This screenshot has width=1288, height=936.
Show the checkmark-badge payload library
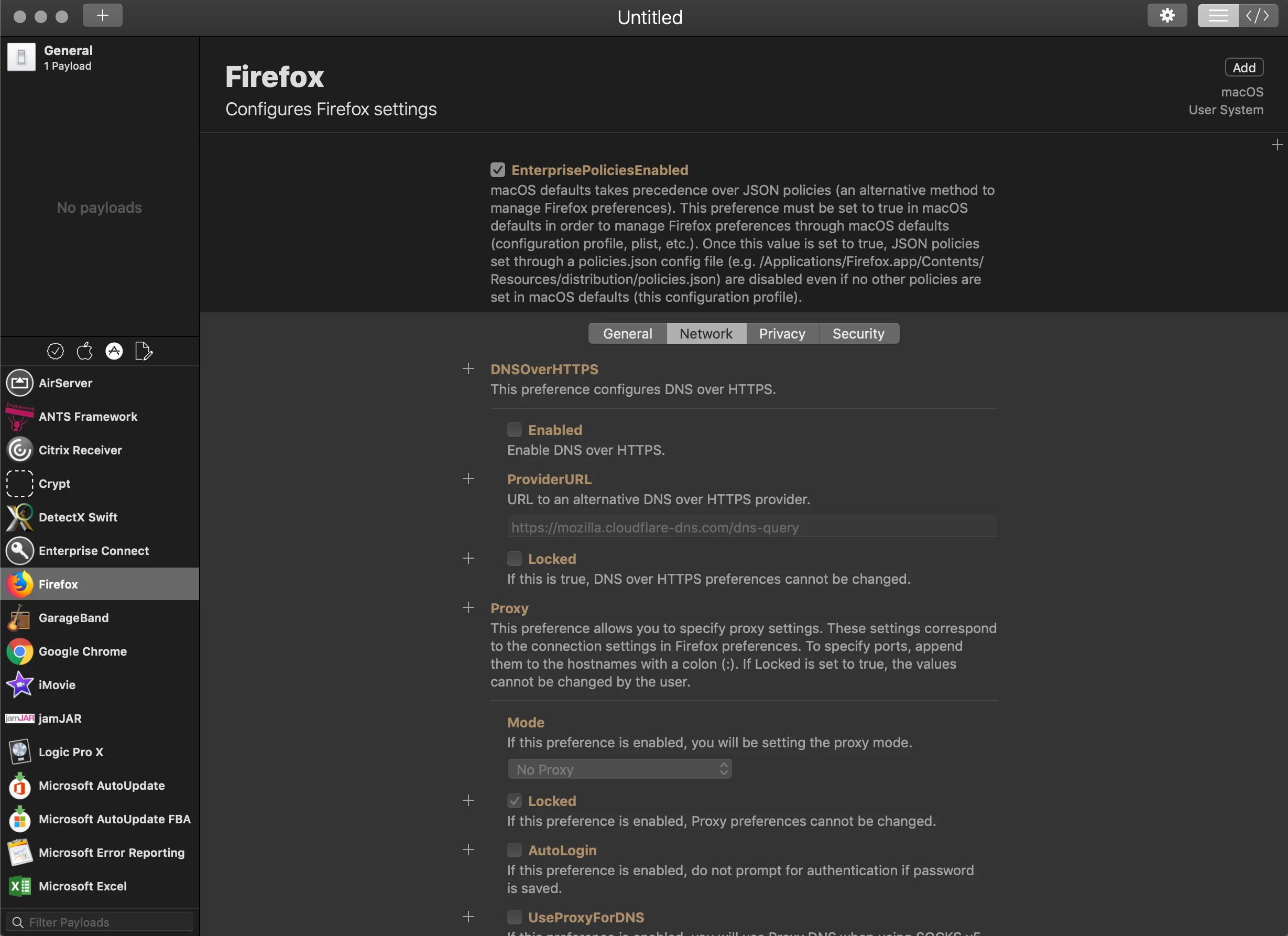[55, 351]
